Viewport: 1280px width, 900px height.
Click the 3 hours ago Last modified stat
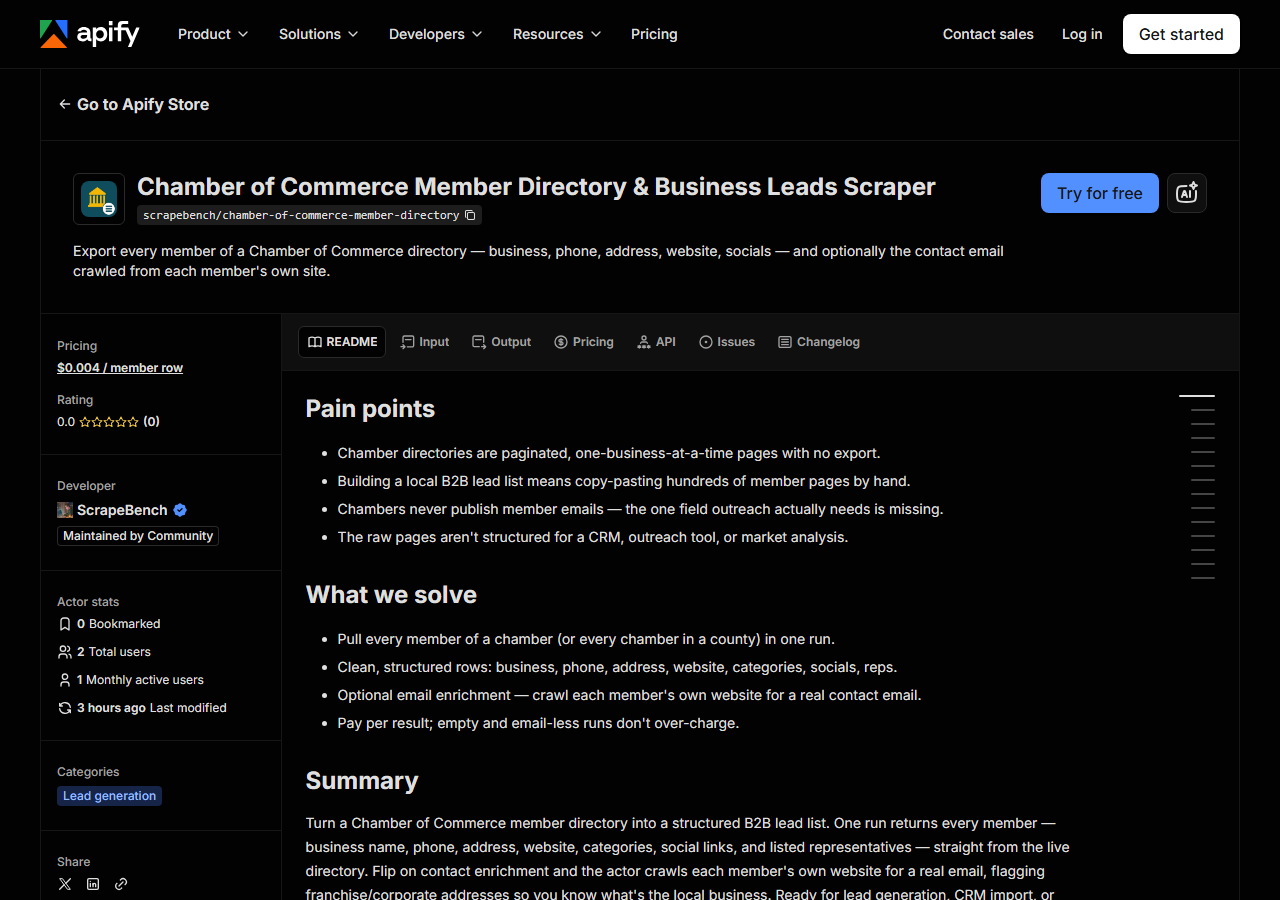[x=142, y=708]
